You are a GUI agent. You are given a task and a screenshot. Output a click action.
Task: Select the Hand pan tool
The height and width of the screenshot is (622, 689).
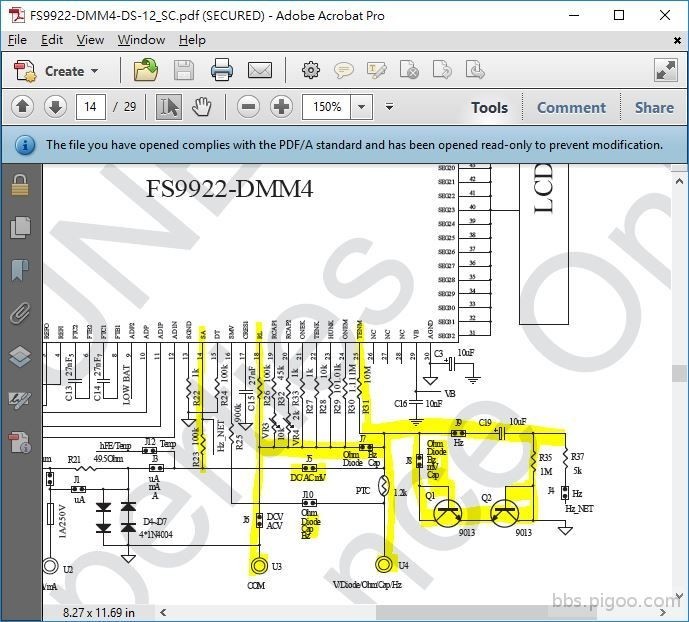202,107
